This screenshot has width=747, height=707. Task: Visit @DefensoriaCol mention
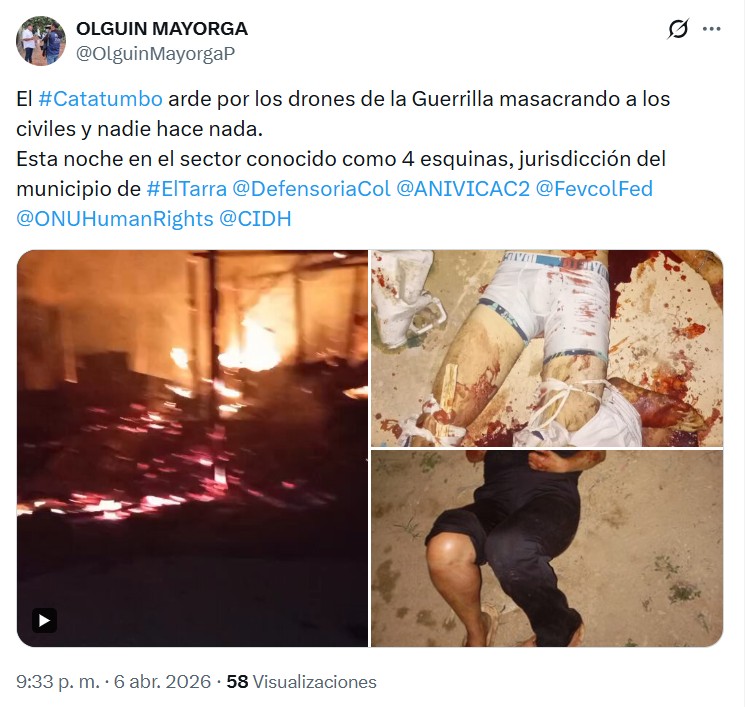311,189
